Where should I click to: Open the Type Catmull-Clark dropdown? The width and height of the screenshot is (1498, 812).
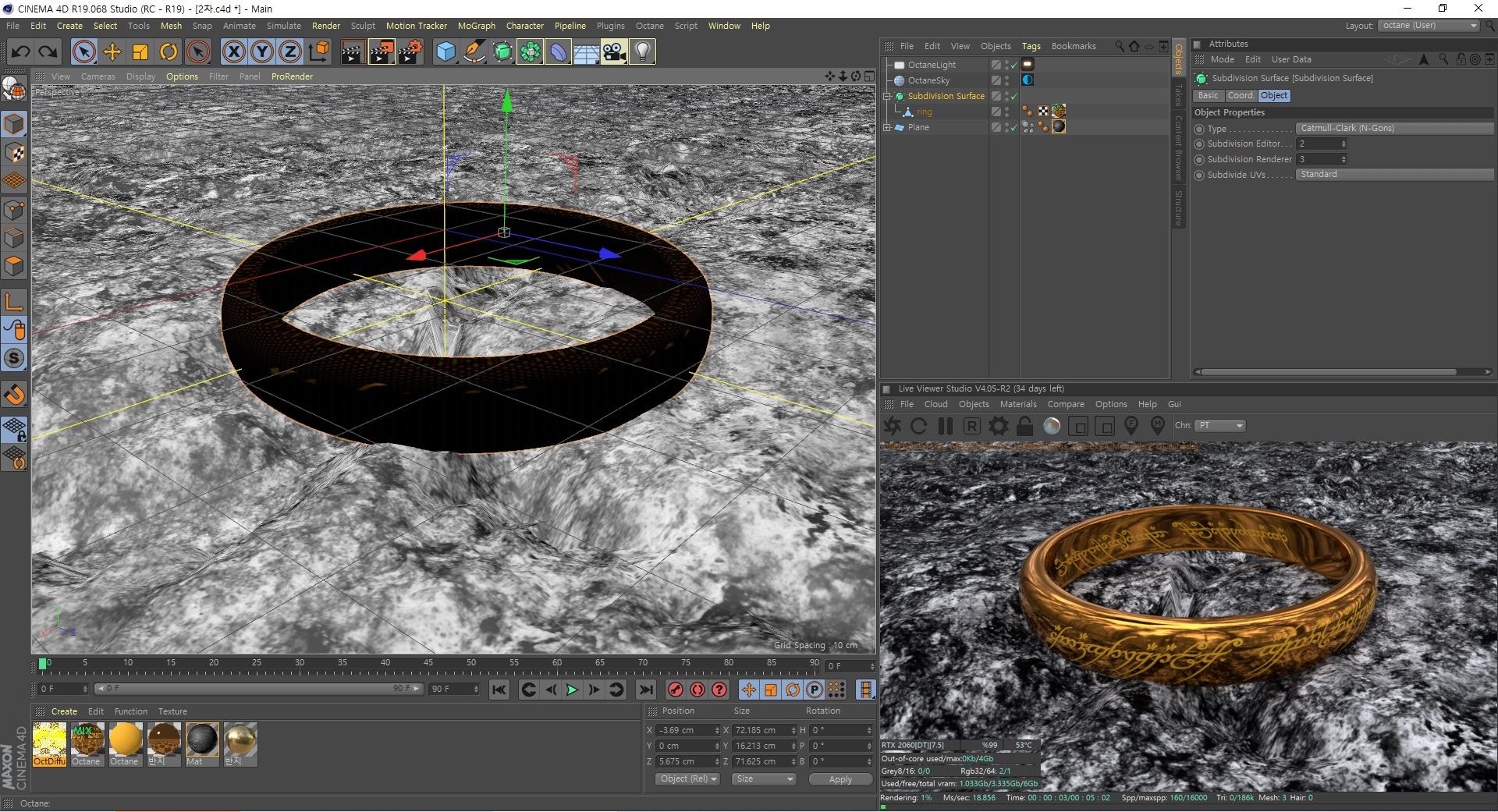pos(1394,129)
